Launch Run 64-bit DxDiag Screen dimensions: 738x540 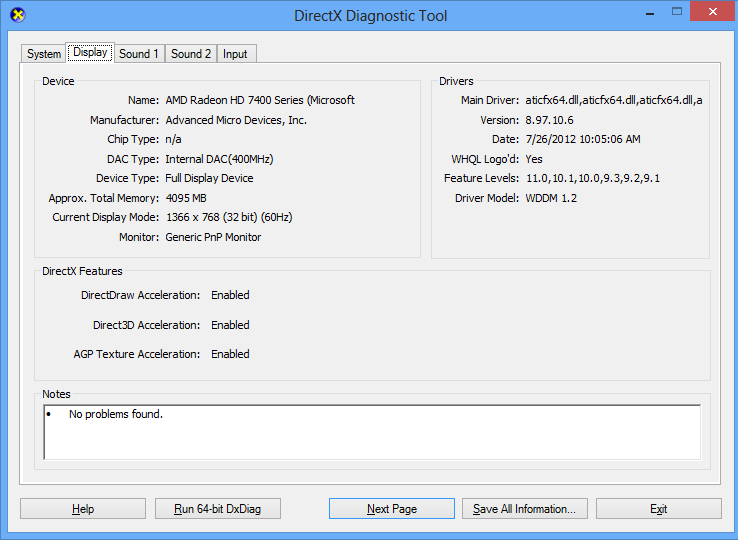coord(217,508)
